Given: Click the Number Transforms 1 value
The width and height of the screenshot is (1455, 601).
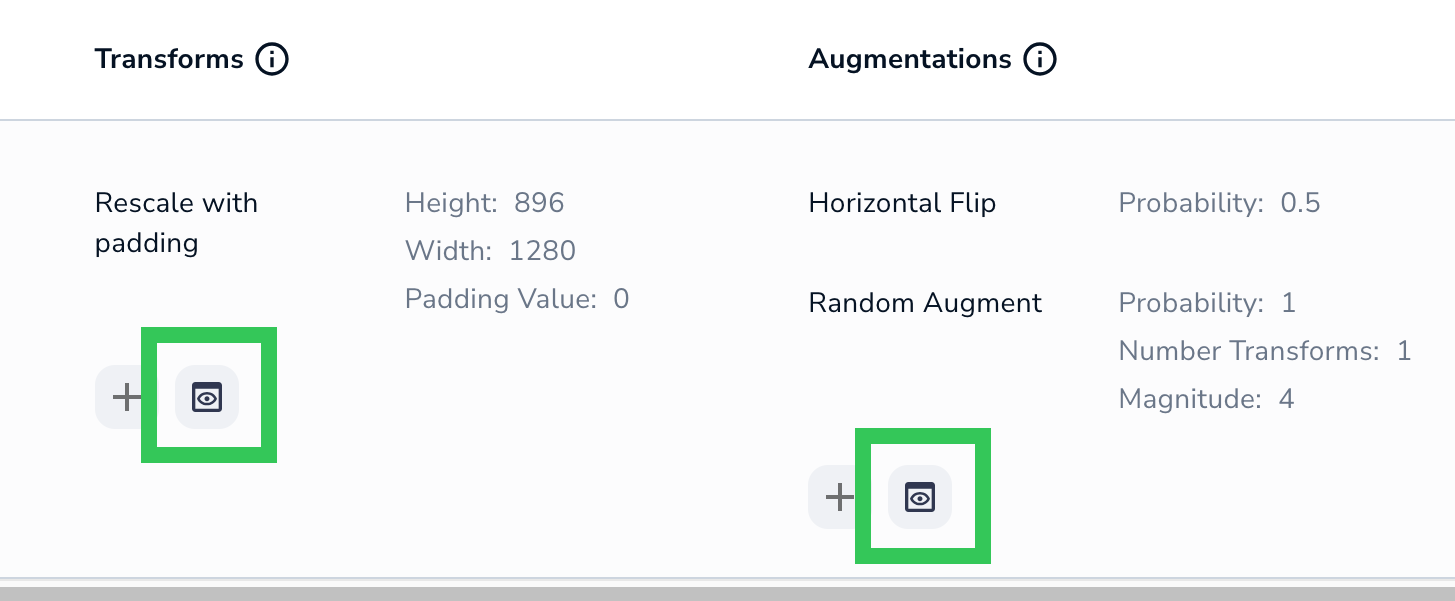Looking at the screenshot, I should click(x=1403, y=351).
